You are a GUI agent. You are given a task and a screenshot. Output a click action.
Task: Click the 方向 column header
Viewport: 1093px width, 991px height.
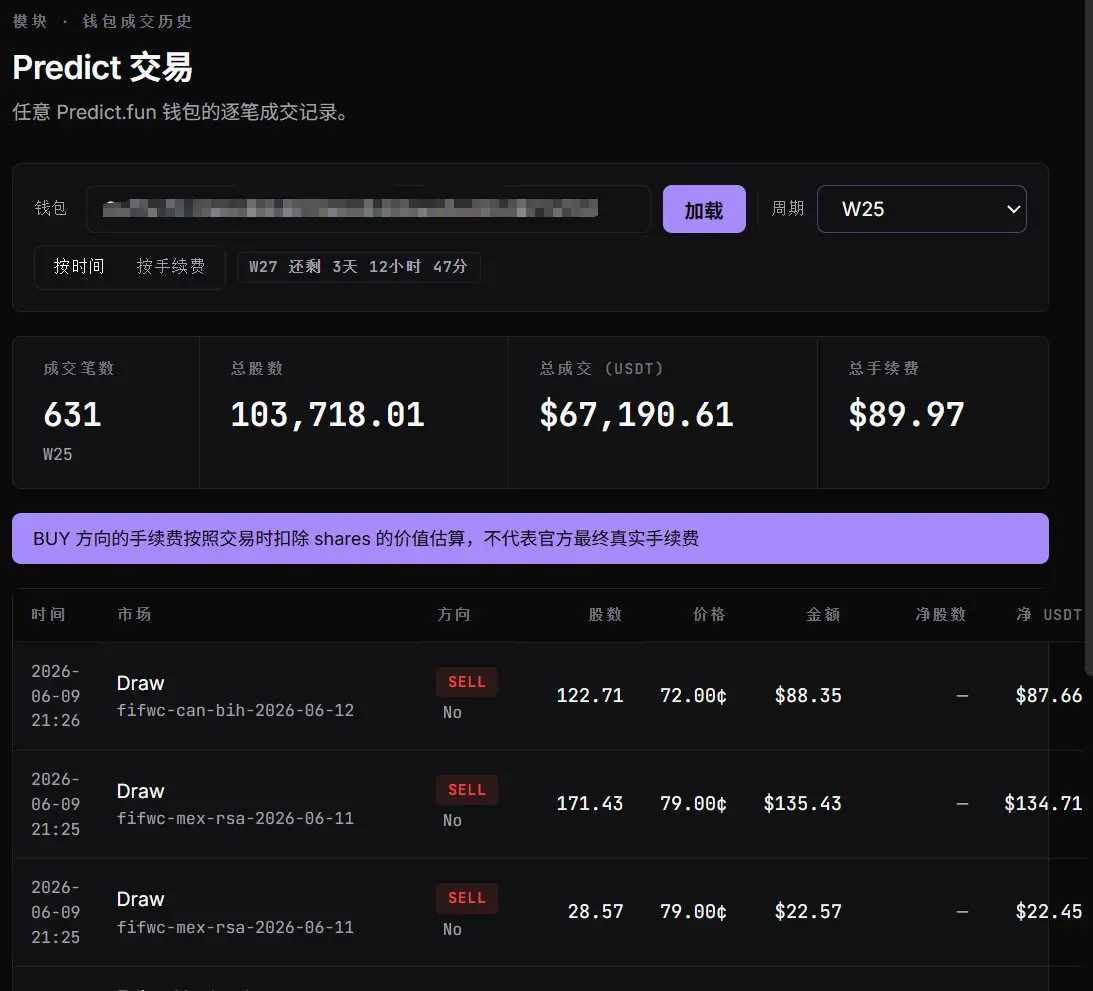[454, 614]
